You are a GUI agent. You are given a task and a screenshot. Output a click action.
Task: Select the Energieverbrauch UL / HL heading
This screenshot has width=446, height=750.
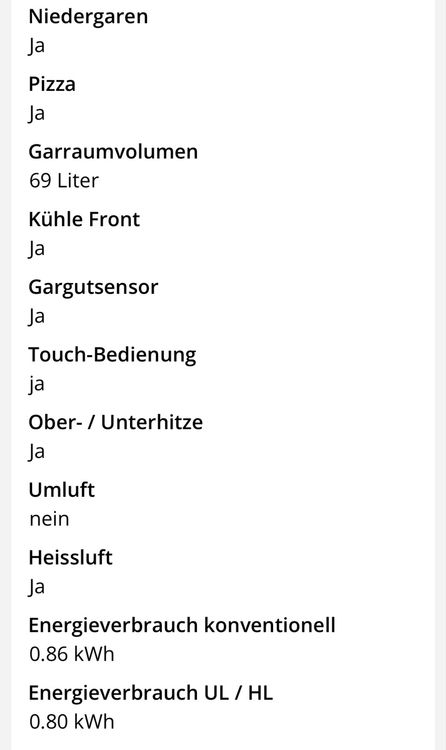[x=151, y=693]
